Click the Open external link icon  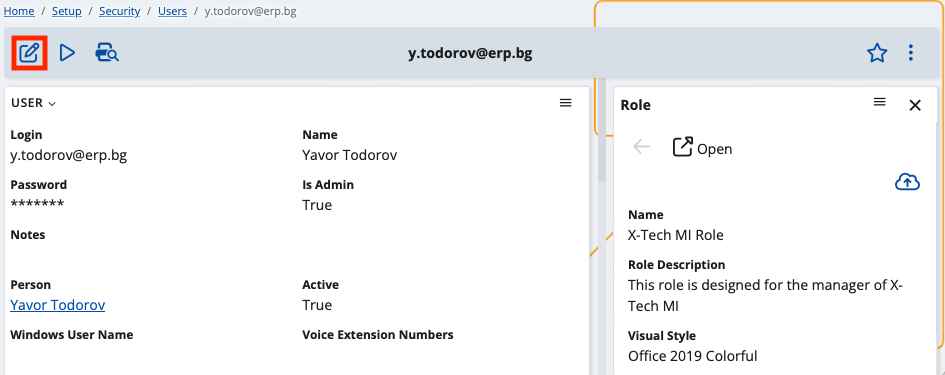pos(682,147)
